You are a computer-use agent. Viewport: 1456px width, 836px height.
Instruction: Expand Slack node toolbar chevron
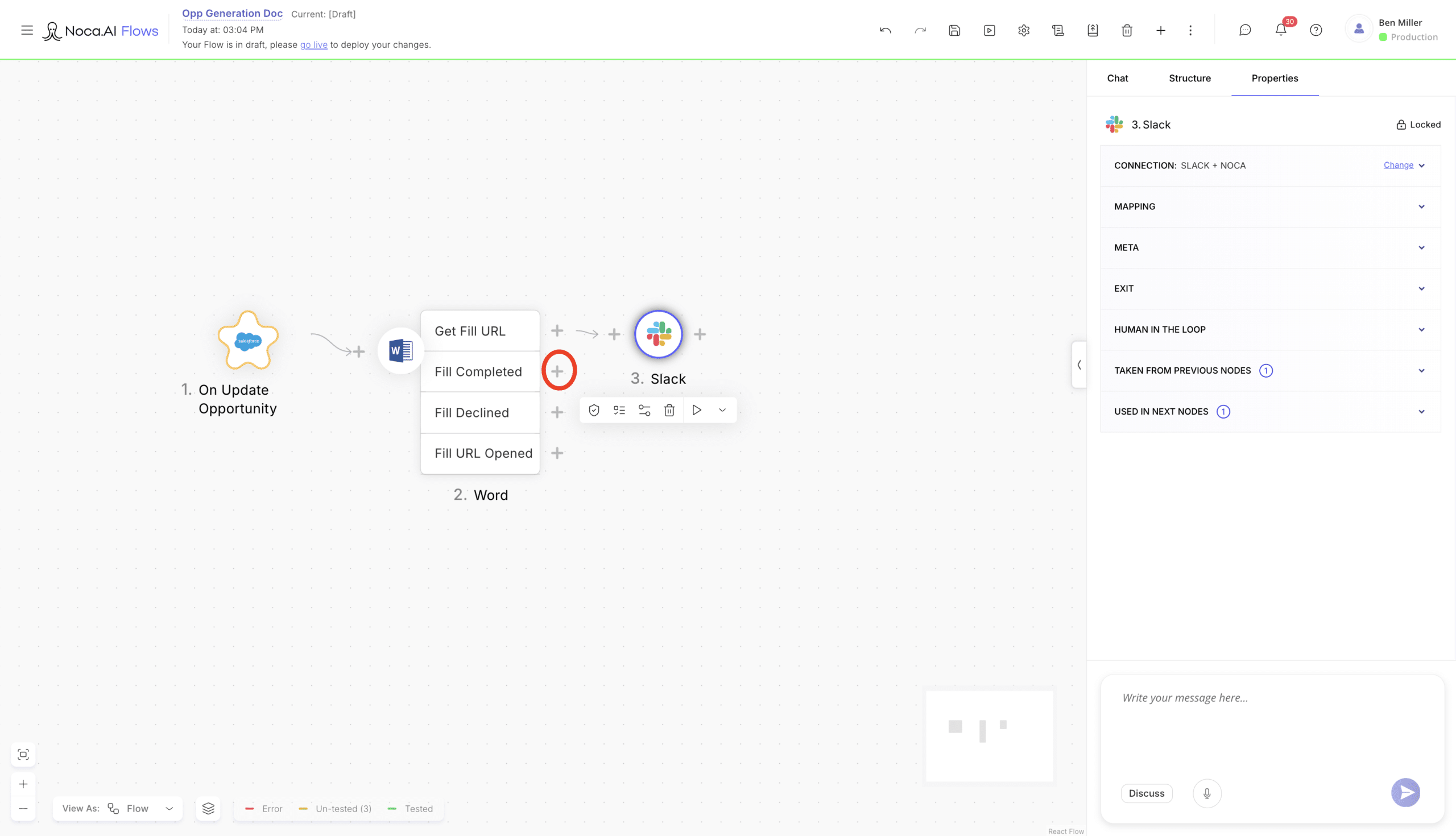pyautogui.click(x=722, y=410)
